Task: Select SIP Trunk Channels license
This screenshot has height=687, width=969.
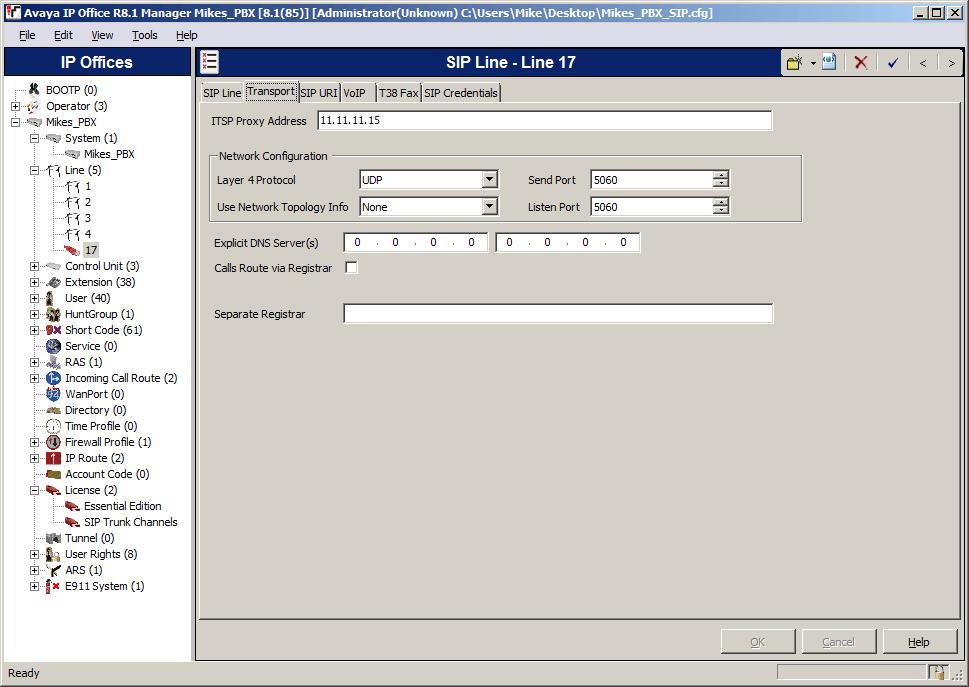Action: coord(130,523)
